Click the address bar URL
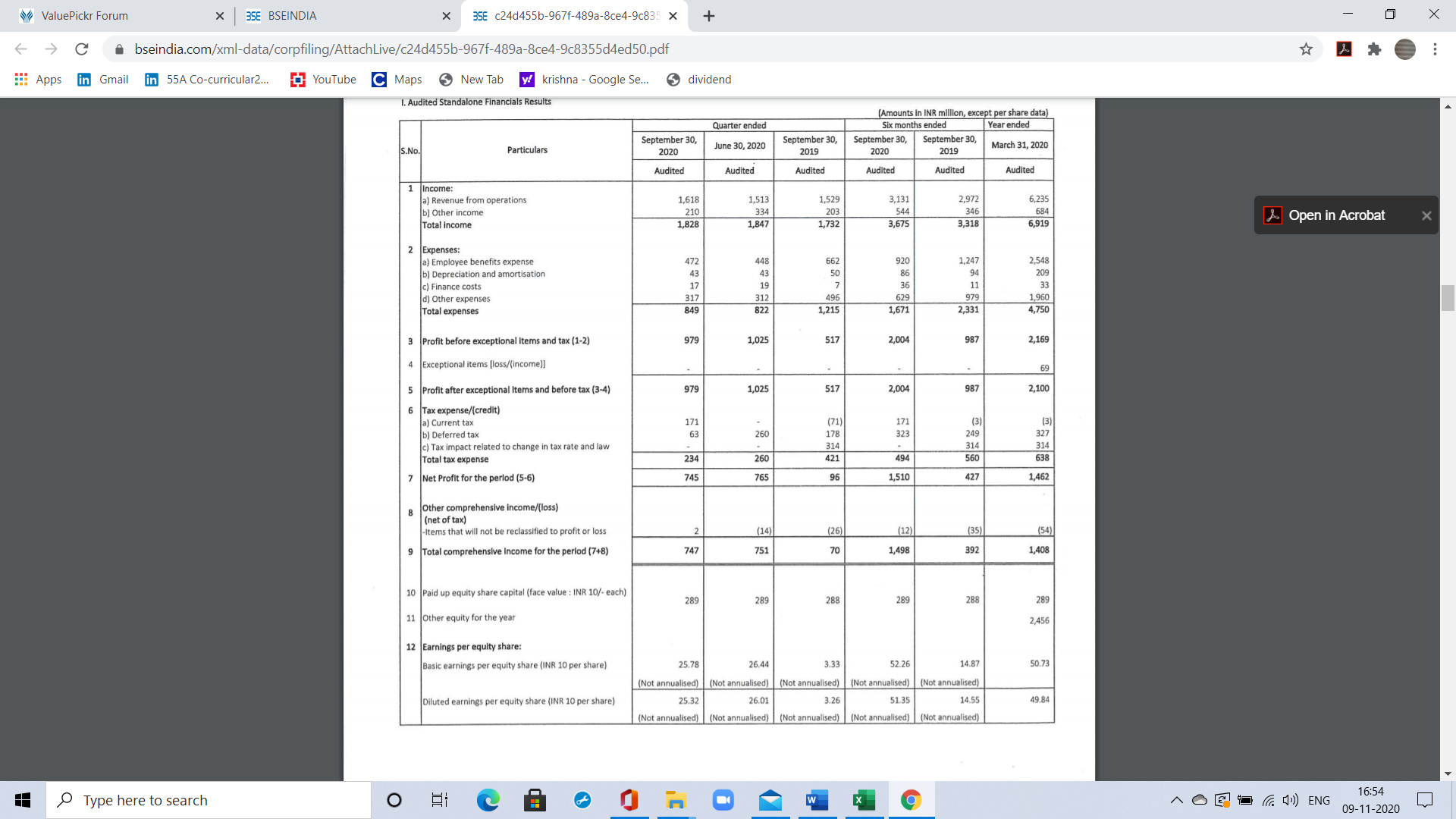The image size is (1456, 819). (x=402, y=49)
